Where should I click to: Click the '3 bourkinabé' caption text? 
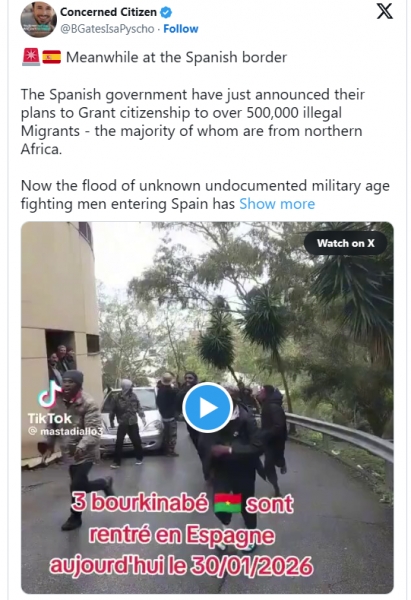coord(140,503)
